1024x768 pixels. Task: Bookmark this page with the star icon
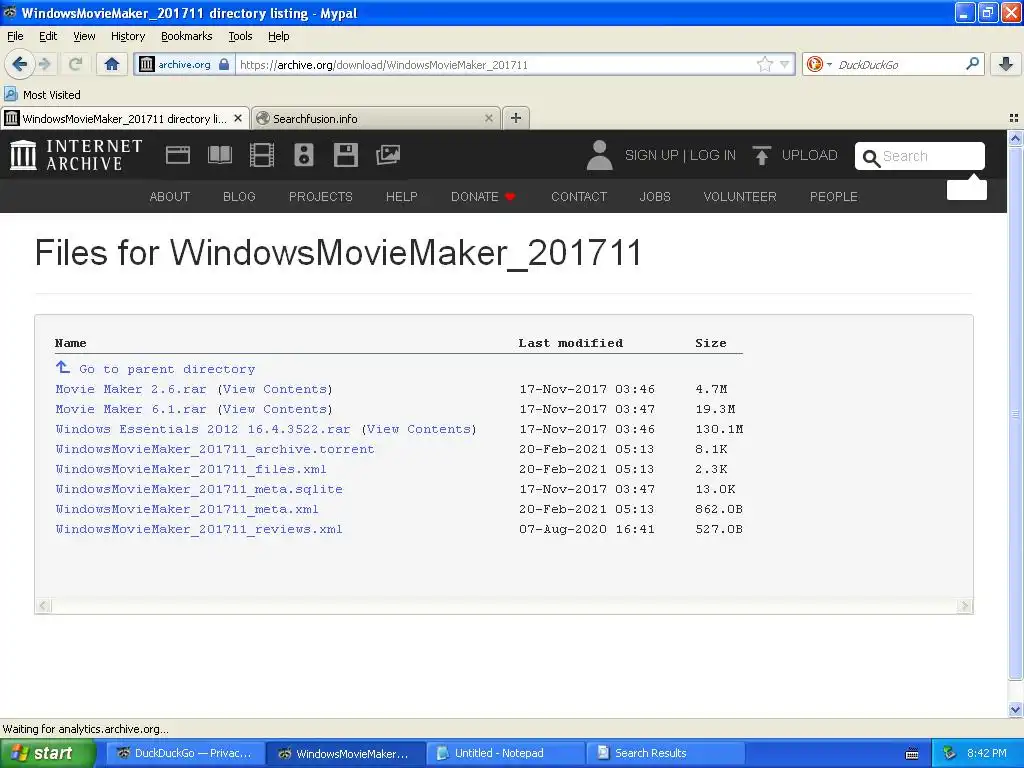coord(765,64)
